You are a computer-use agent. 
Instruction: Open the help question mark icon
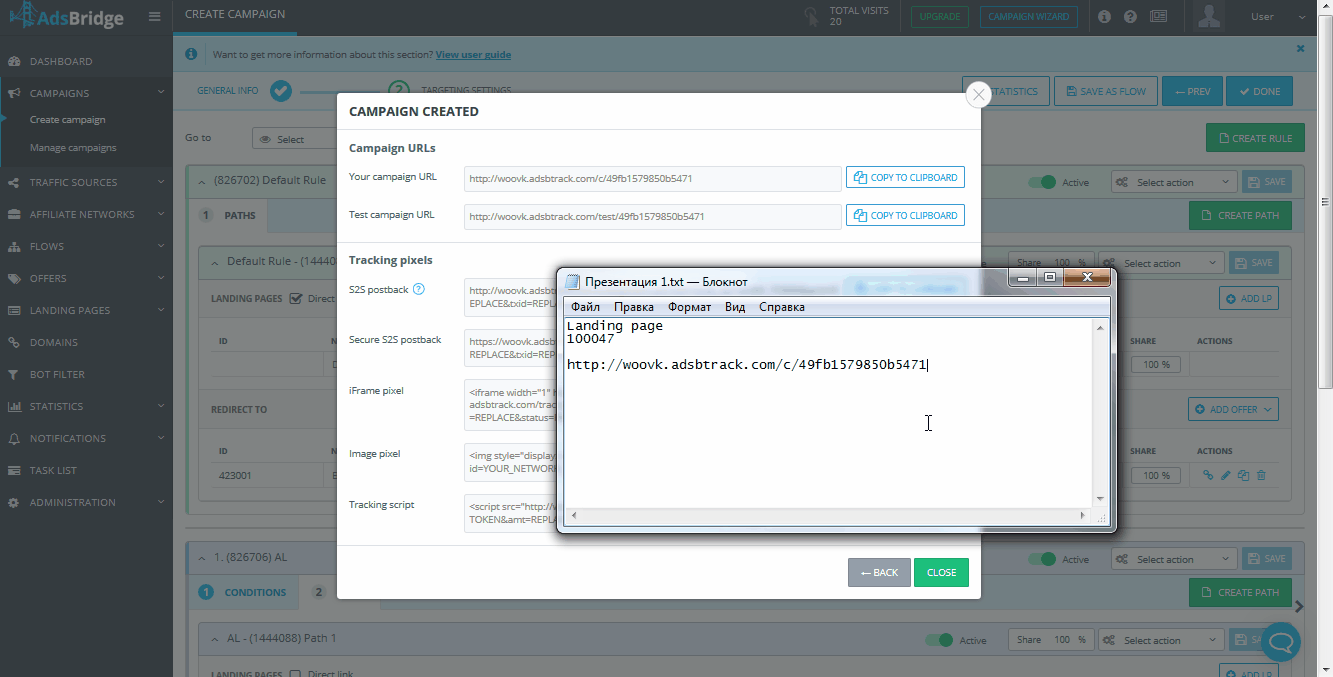click(x=1130, y=17)
